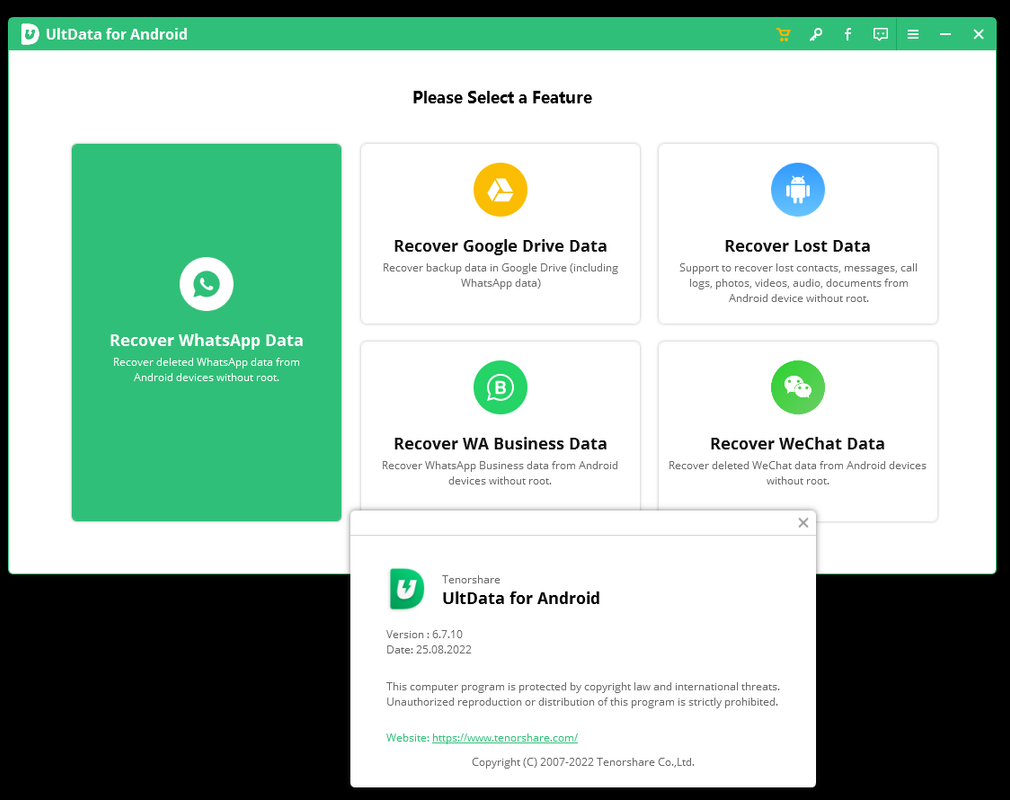The image size is (1010, 800).
Task: Click the Tenorshare logo in About dialog
Action: tap(406, 589)
